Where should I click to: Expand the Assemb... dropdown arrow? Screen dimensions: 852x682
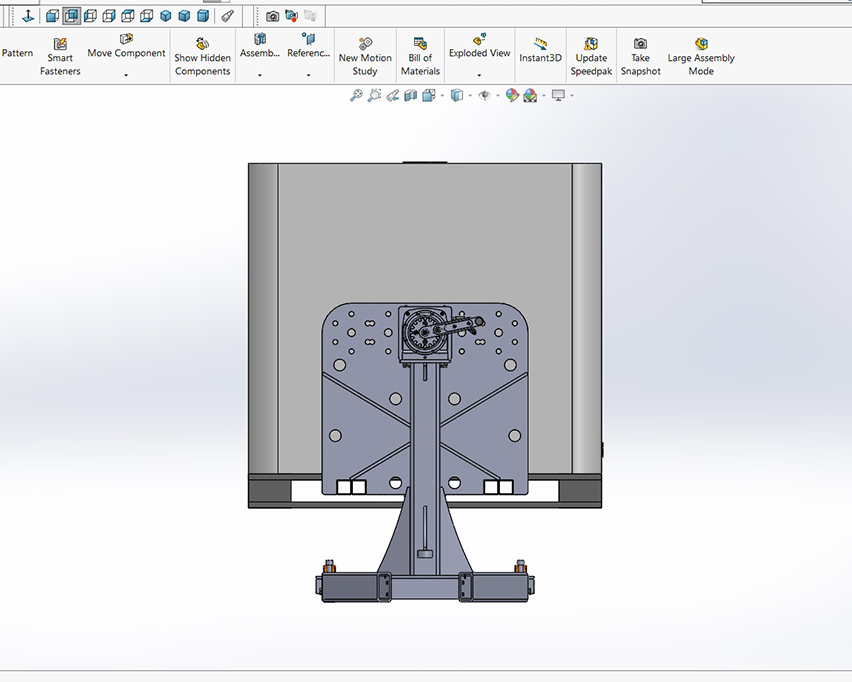[x=260, y=75]
